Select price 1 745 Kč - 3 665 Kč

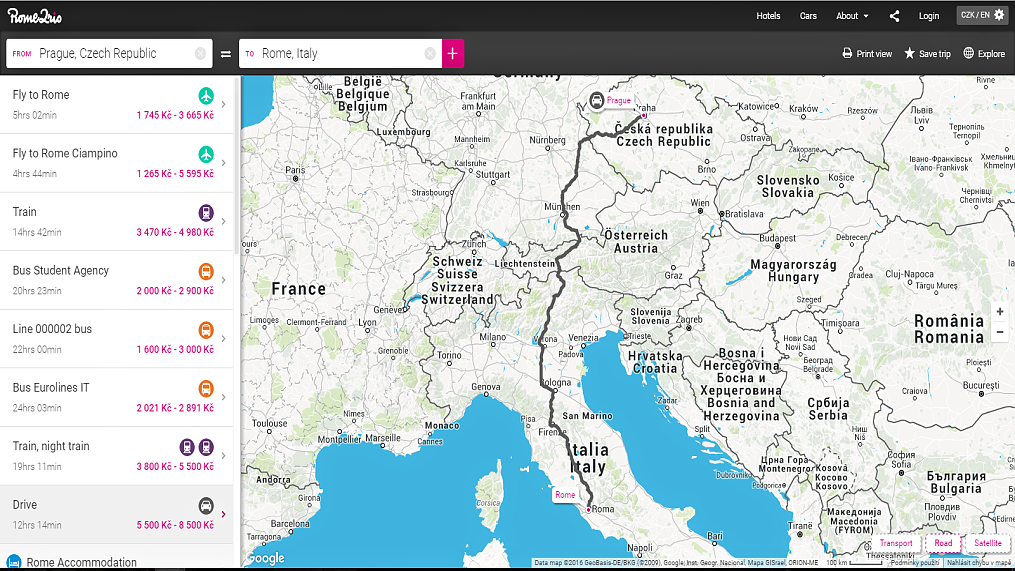pyautogui.click(x=175, y=115)
